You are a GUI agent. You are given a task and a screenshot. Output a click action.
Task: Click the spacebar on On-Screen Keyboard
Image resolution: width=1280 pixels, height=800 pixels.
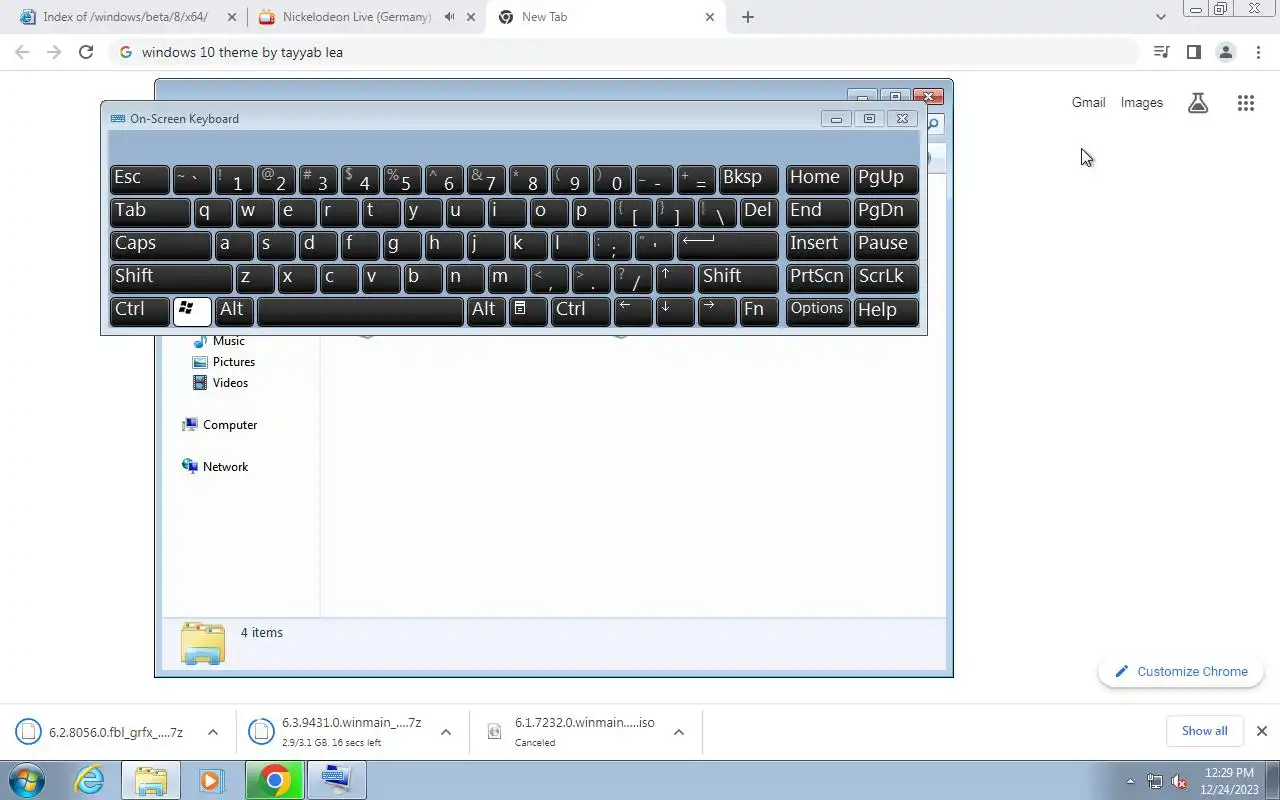360,311
